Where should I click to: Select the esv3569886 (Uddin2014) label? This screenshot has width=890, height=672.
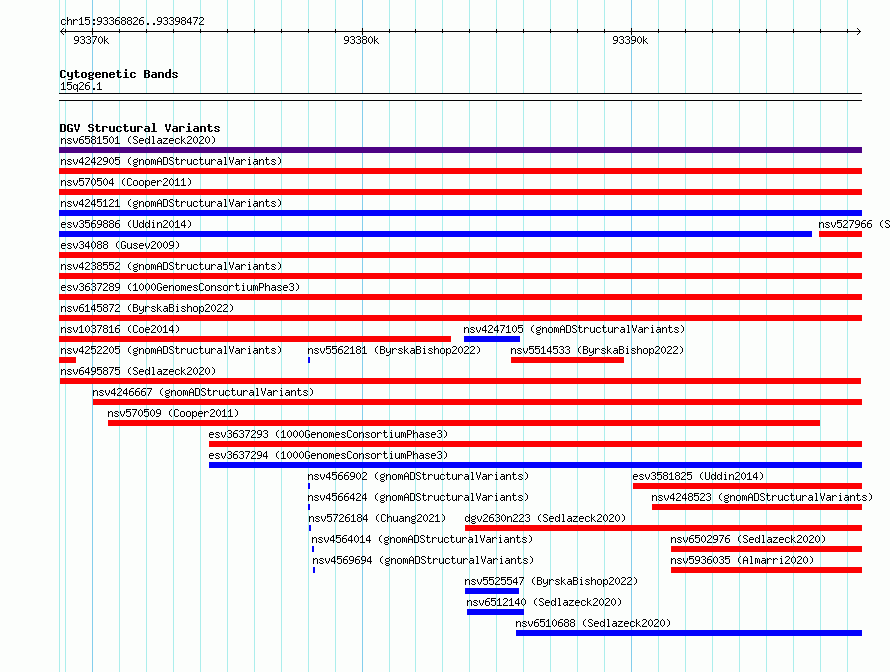[x=126, y=224]
